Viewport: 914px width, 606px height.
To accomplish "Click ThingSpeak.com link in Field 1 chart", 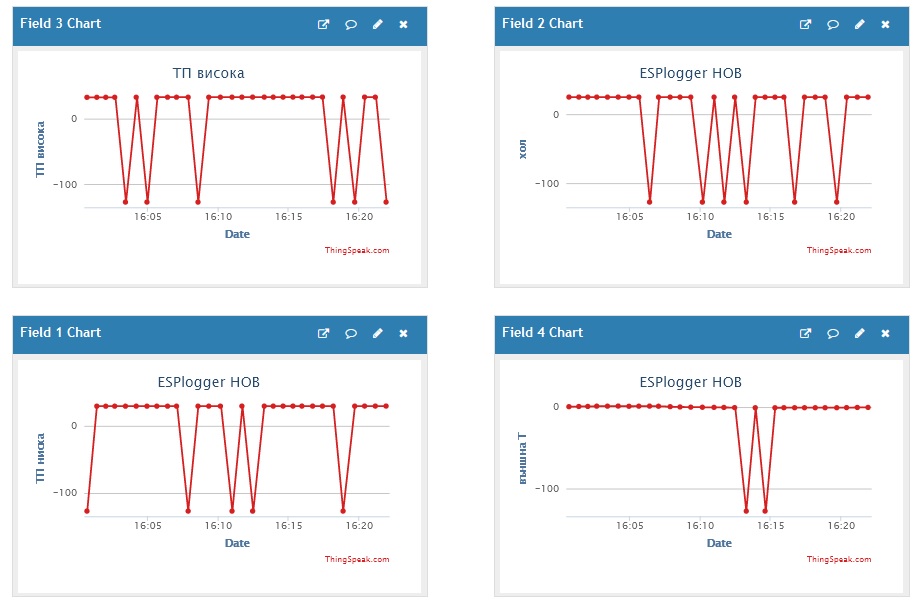I will point(357,560).
